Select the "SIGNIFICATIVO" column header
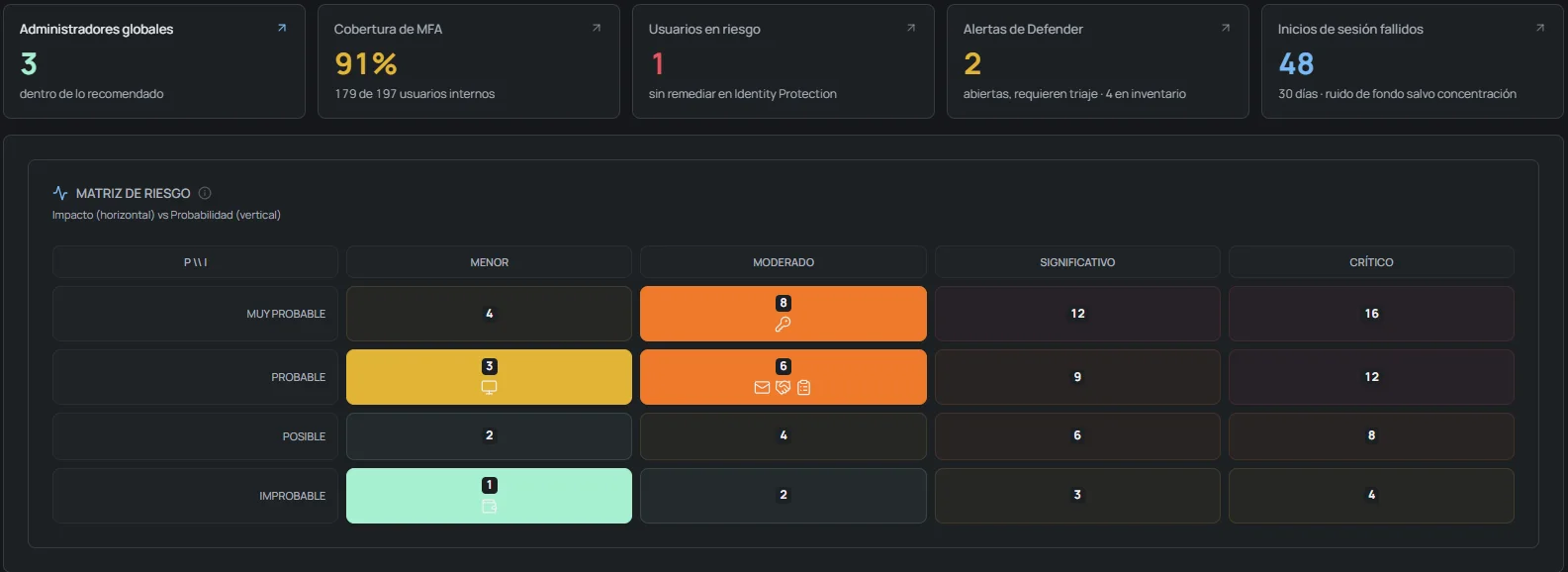 [x=1077, y=262]
